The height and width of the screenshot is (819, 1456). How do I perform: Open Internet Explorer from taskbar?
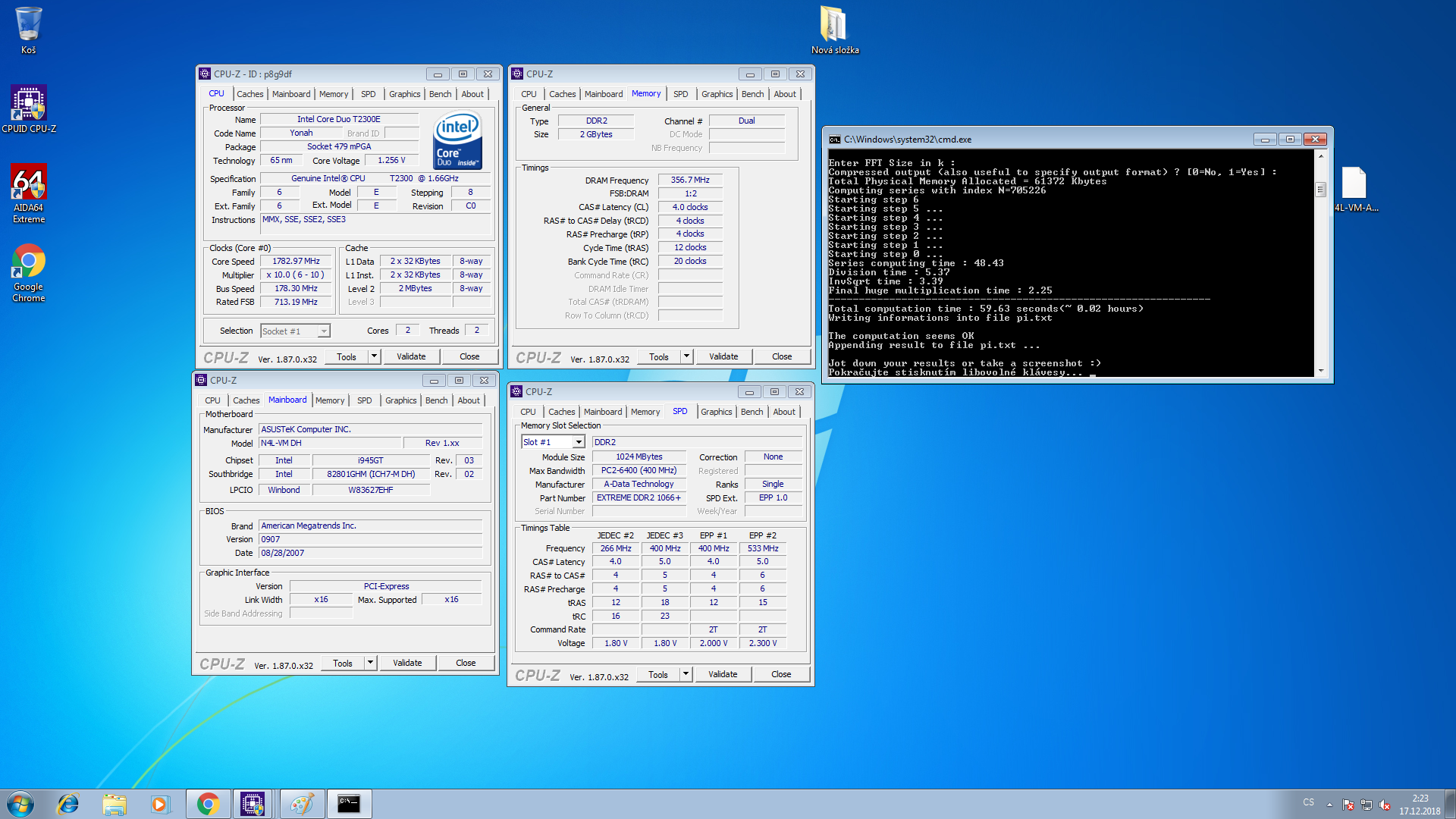point(68,804)
